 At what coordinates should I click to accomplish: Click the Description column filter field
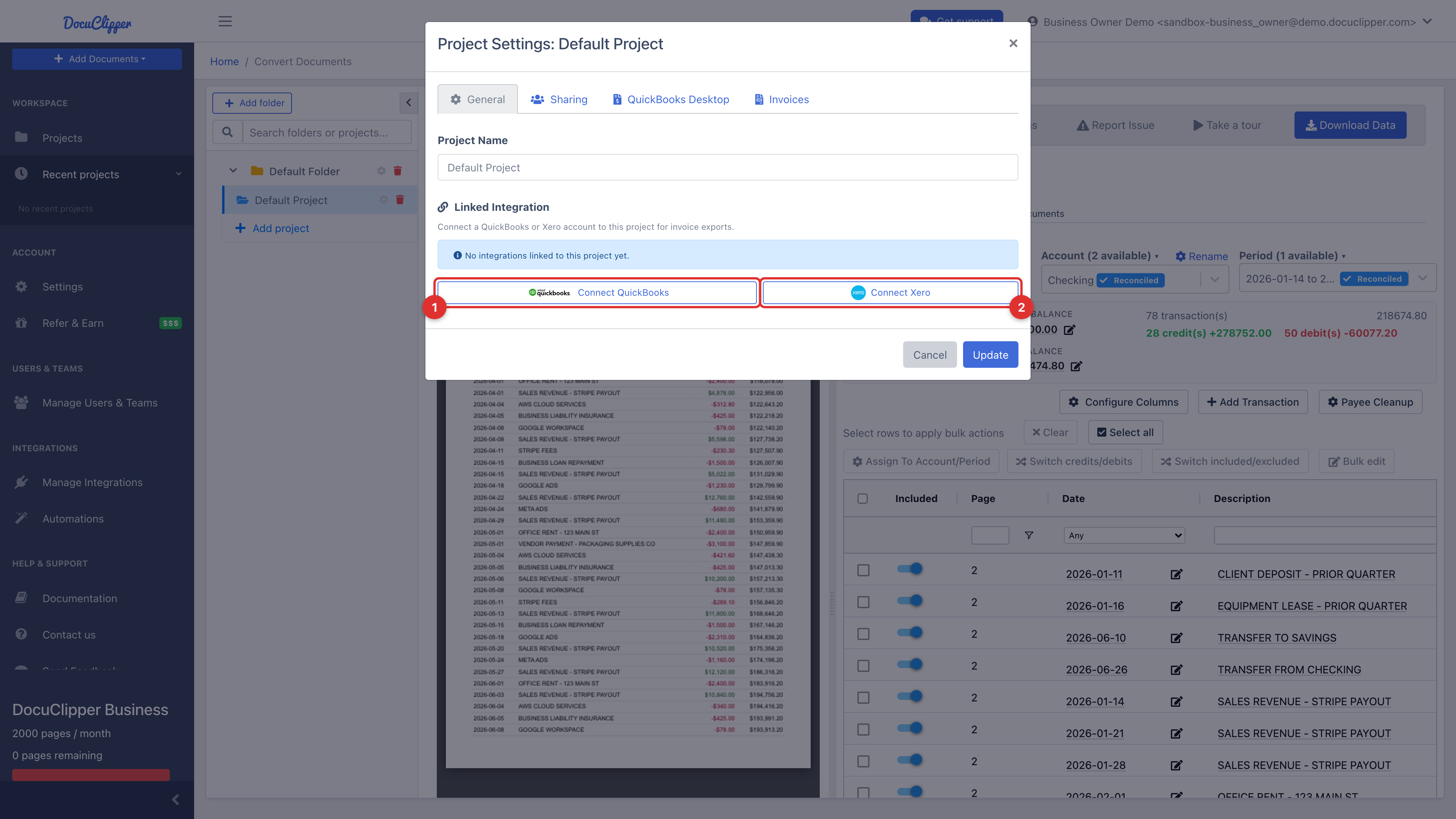pos(1325,535)
